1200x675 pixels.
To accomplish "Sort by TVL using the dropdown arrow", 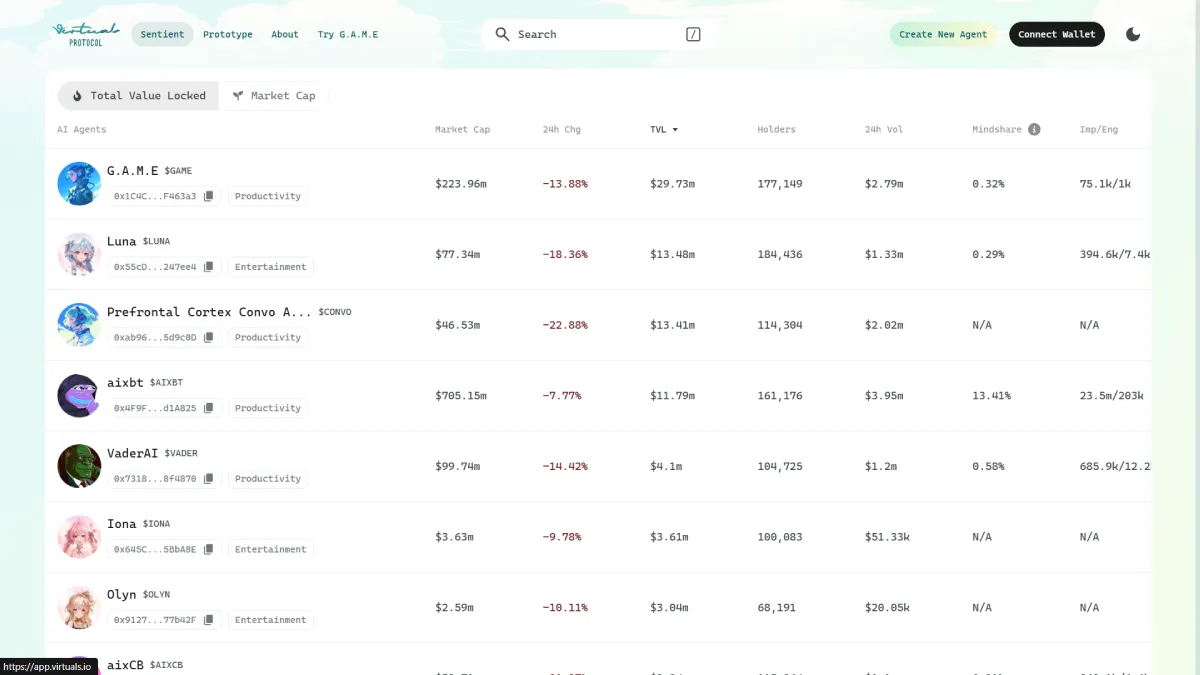I will pyautogui.click(x=675, y=130).
